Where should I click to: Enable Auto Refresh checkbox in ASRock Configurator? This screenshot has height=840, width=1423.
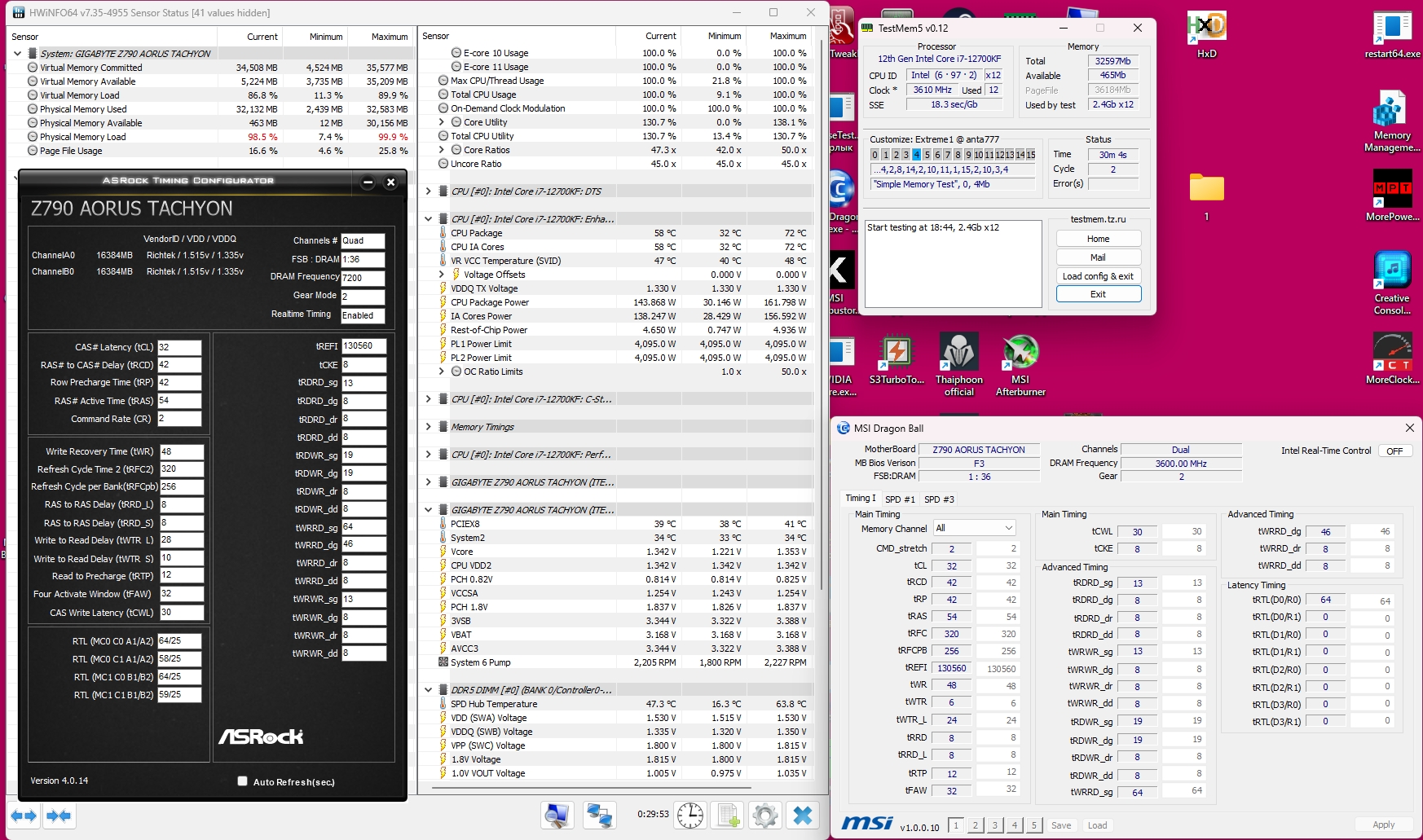click(242, 781)
